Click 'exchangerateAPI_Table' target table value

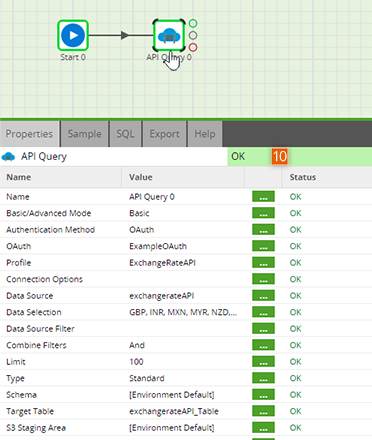pyautogui.click(x=174, y=411)
